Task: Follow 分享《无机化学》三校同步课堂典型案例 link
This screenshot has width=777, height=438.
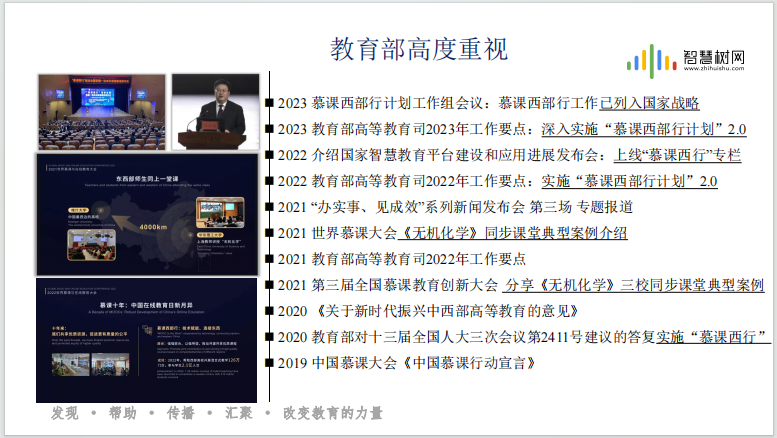Action: (x=634, y=285)
